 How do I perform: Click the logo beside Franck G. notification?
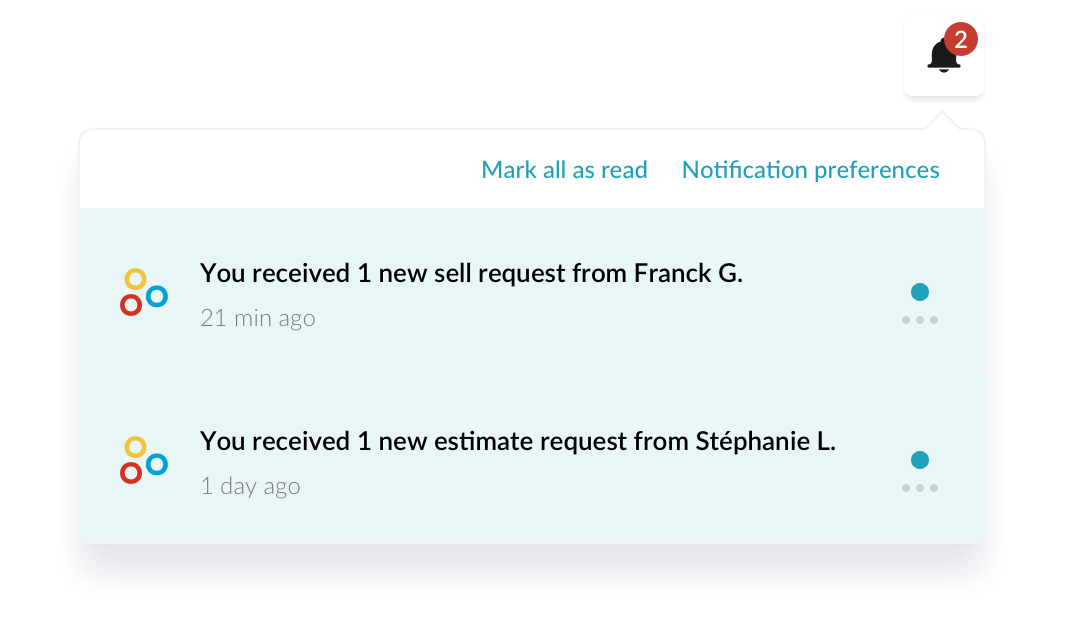(144, 292)
